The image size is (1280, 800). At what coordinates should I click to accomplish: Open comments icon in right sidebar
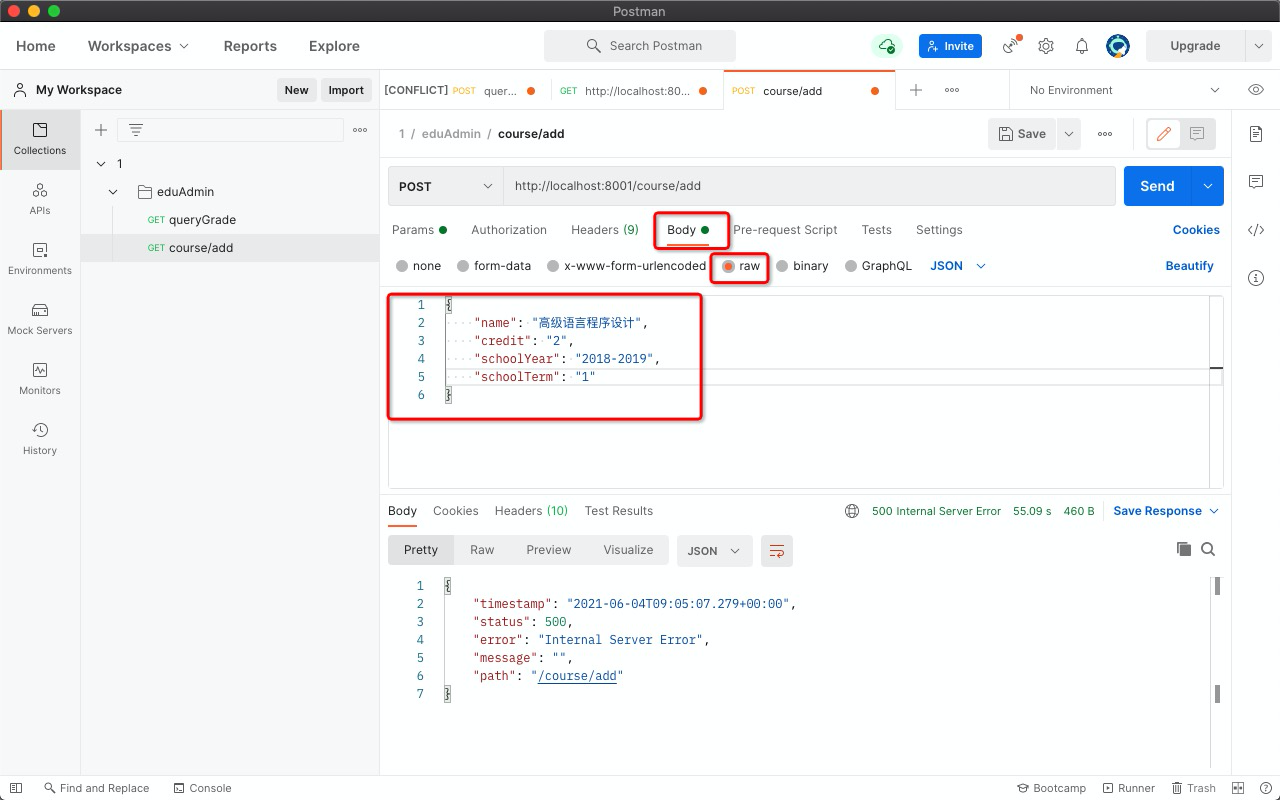(1256, 182)
